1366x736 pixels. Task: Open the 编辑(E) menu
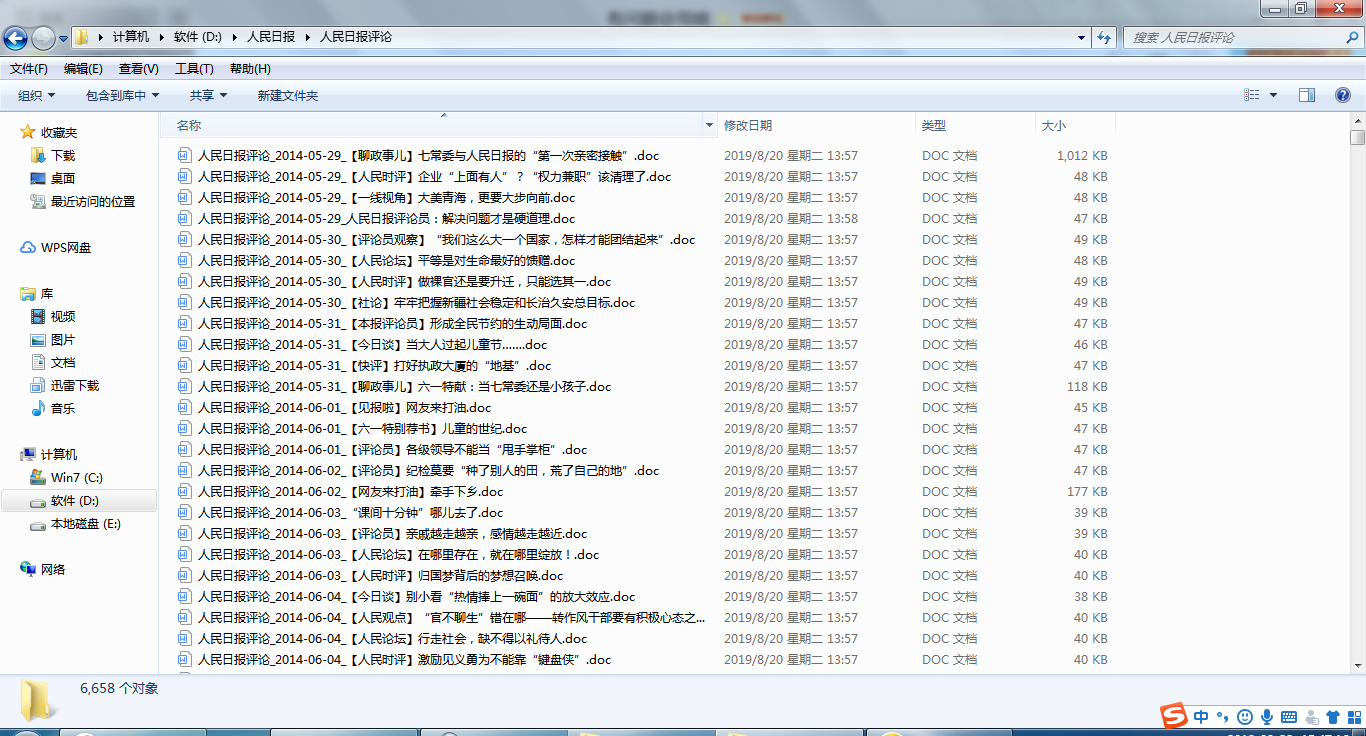(83, 69)
